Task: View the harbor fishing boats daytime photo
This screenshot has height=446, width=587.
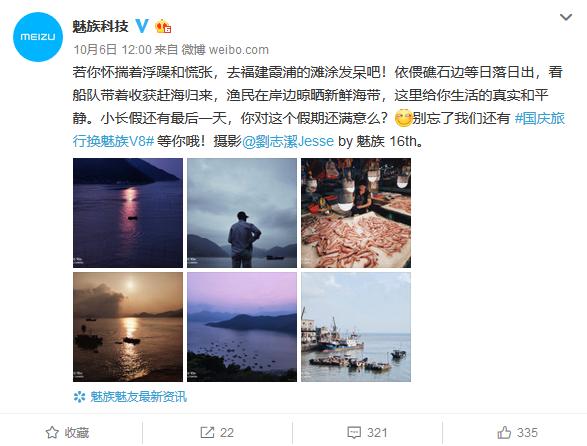Action: 356,327
